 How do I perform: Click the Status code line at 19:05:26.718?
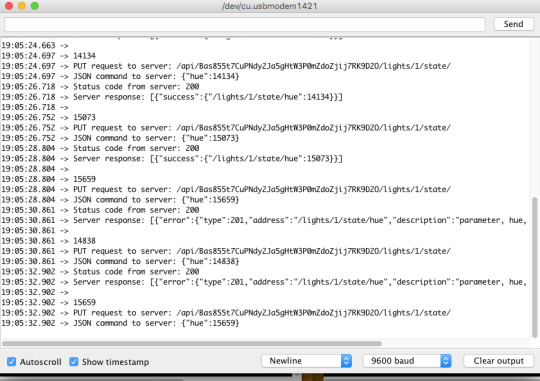(100, 86)
